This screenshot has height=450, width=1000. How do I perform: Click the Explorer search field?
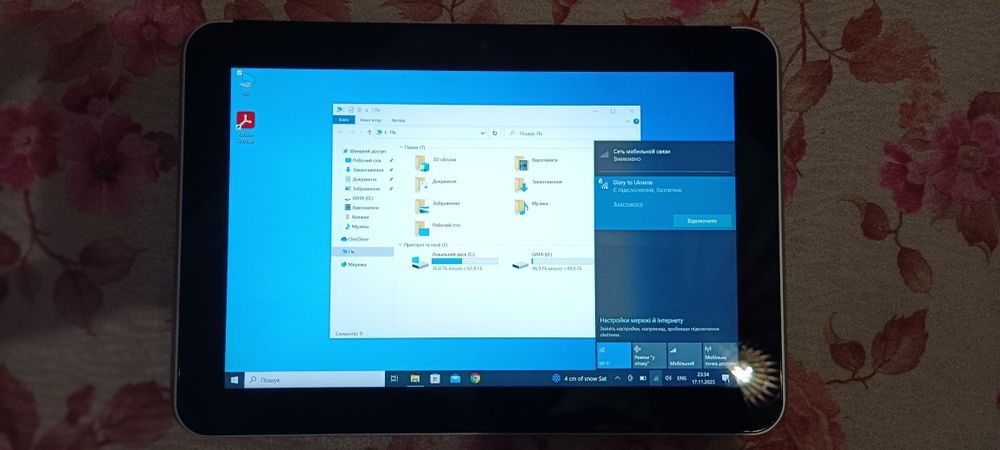click(571, 133)
